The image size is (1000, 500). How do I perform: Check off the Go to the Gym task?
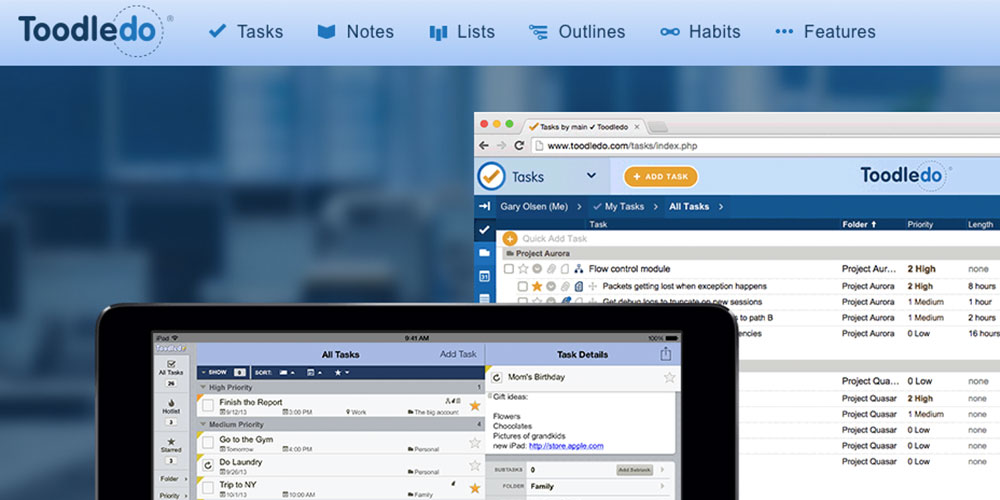(x=208, y=443)
